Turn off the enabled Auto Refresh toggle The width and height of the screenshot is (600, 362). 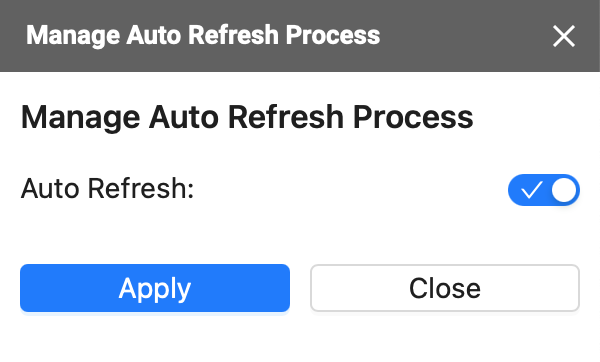coord(544,190)
